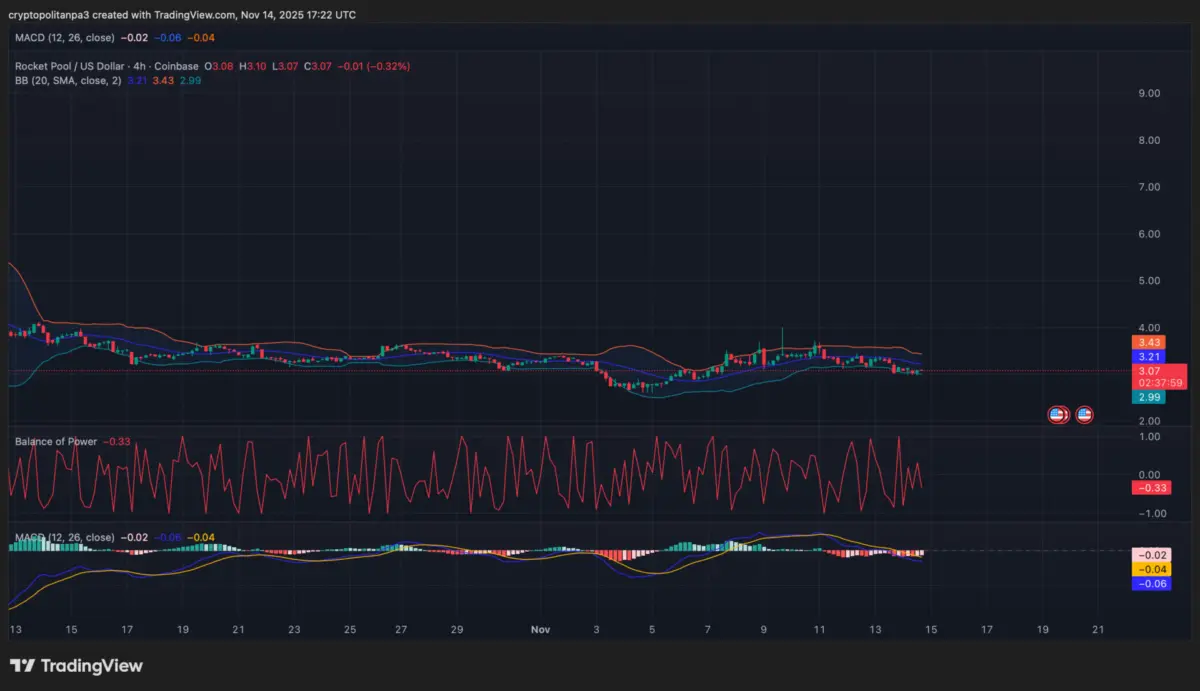Click the Nov label on the time axis
Viewport: 1200px width, 691px height.
point(540,630)
